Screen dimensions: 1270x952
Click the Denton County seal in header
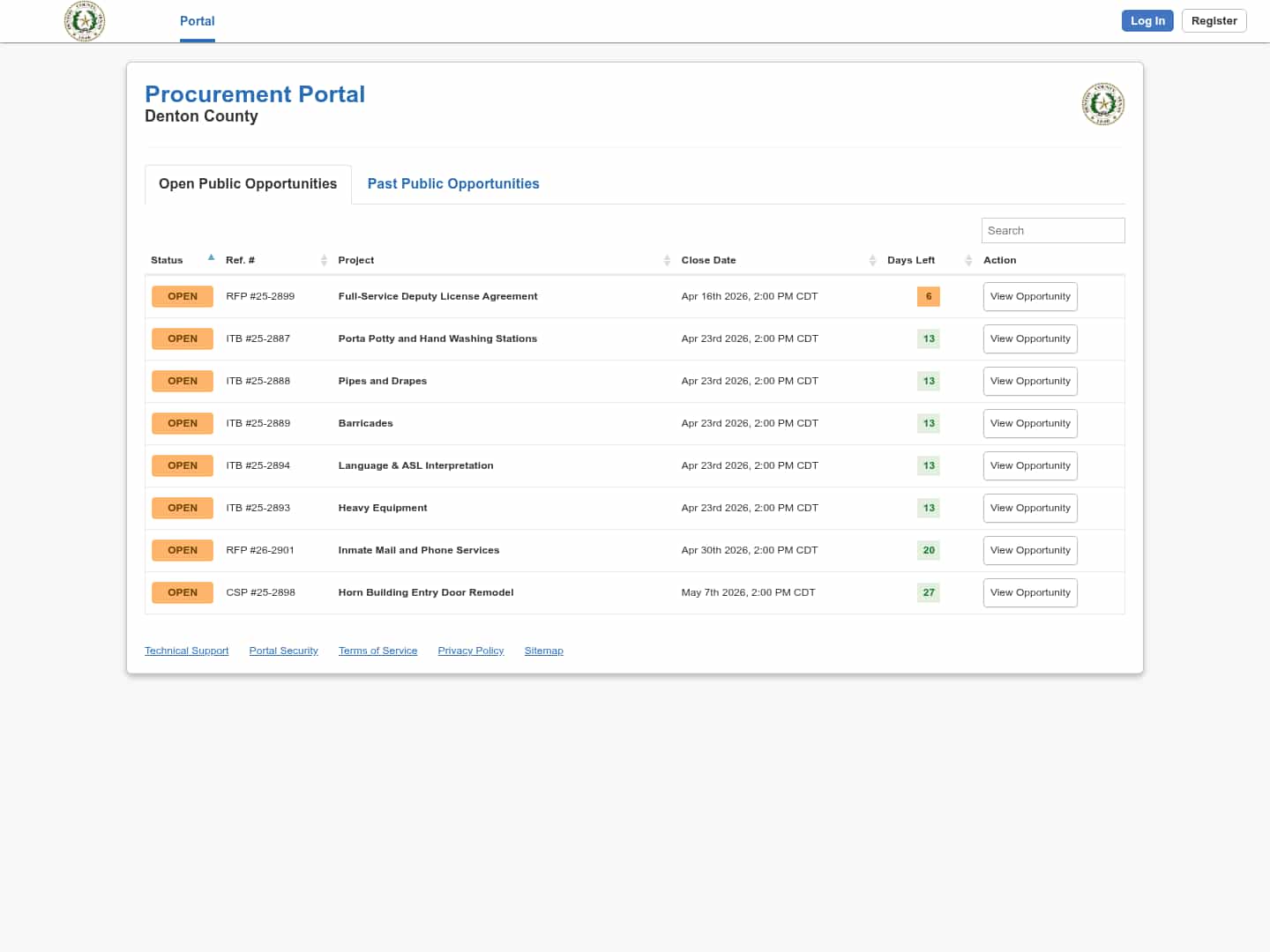(85, 21)
